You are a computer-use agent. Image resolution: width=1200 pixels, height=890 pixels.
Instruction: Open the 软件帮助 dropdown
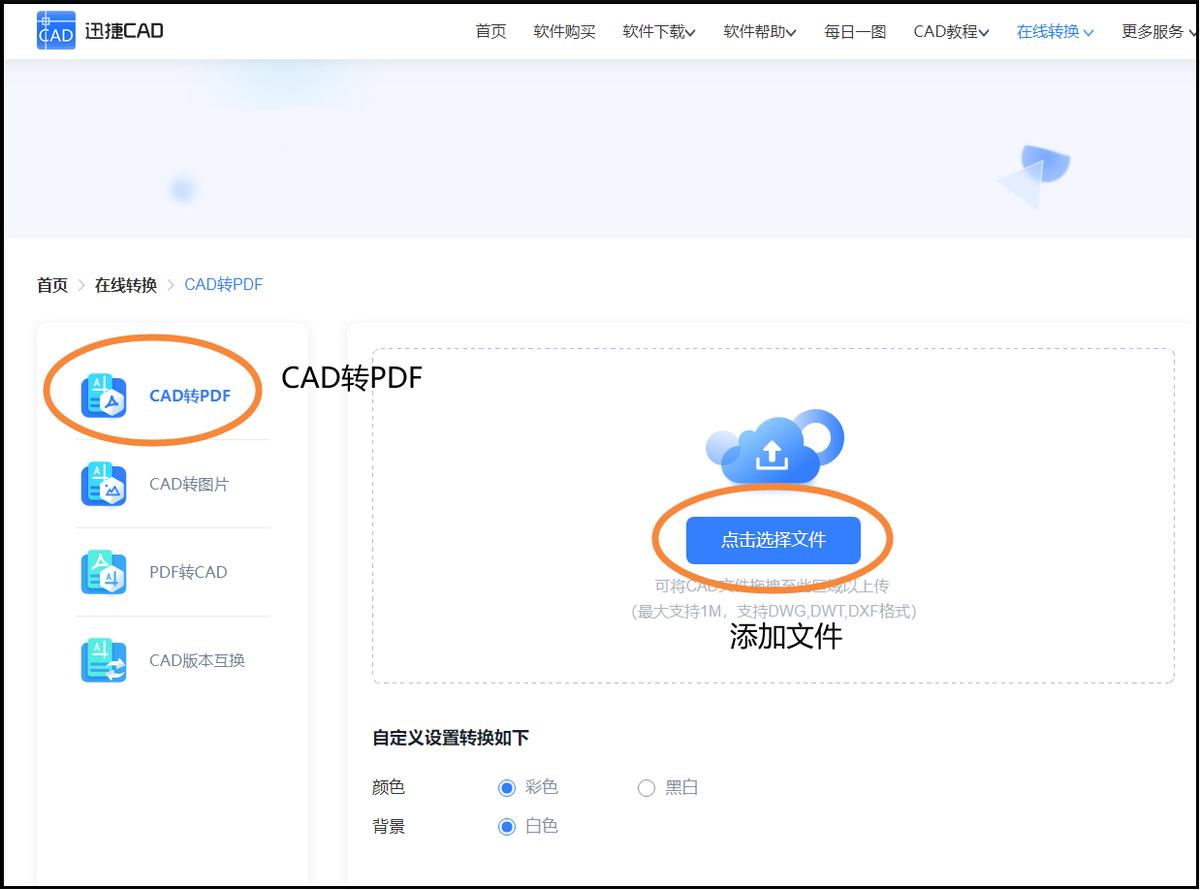[x=758, y=31]
